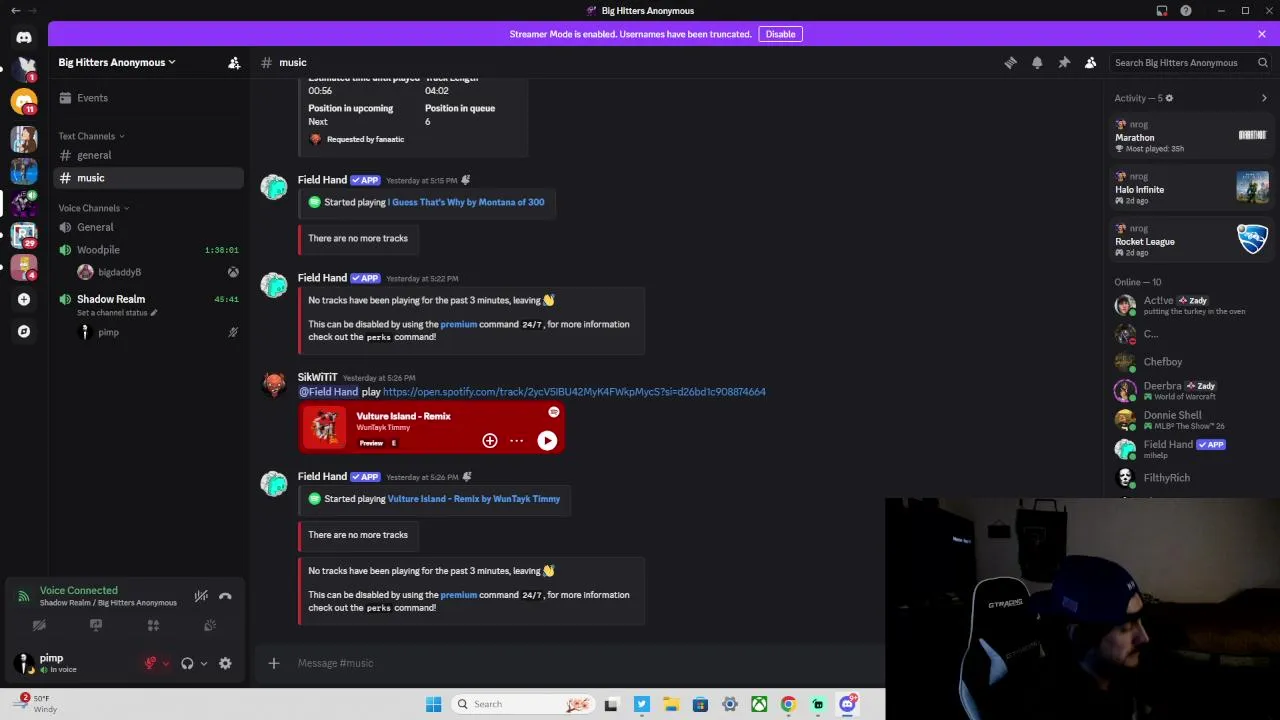The width and height of the screenshot is (1280, 720).
Task: Open the Help question mark icon
Action: point(1186,11)
